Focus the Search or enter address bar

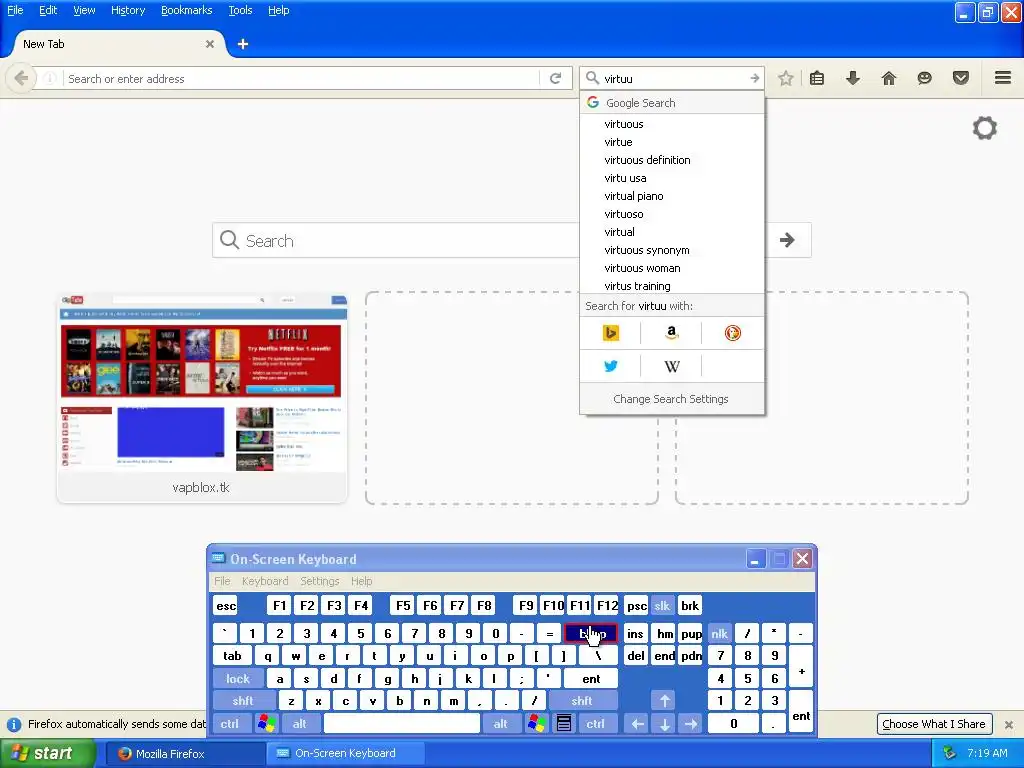pyautogui.click(x=302, y=78)
